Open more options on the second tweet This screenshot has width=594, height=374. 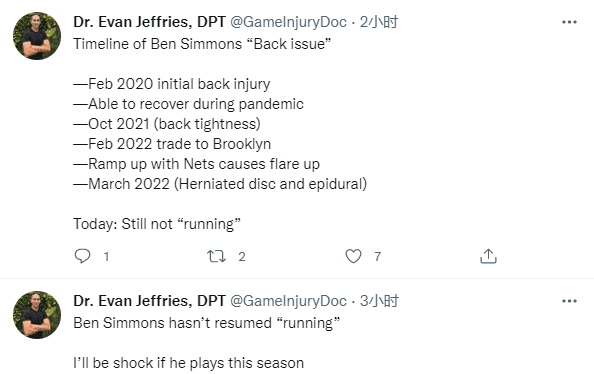coord(569,301)
